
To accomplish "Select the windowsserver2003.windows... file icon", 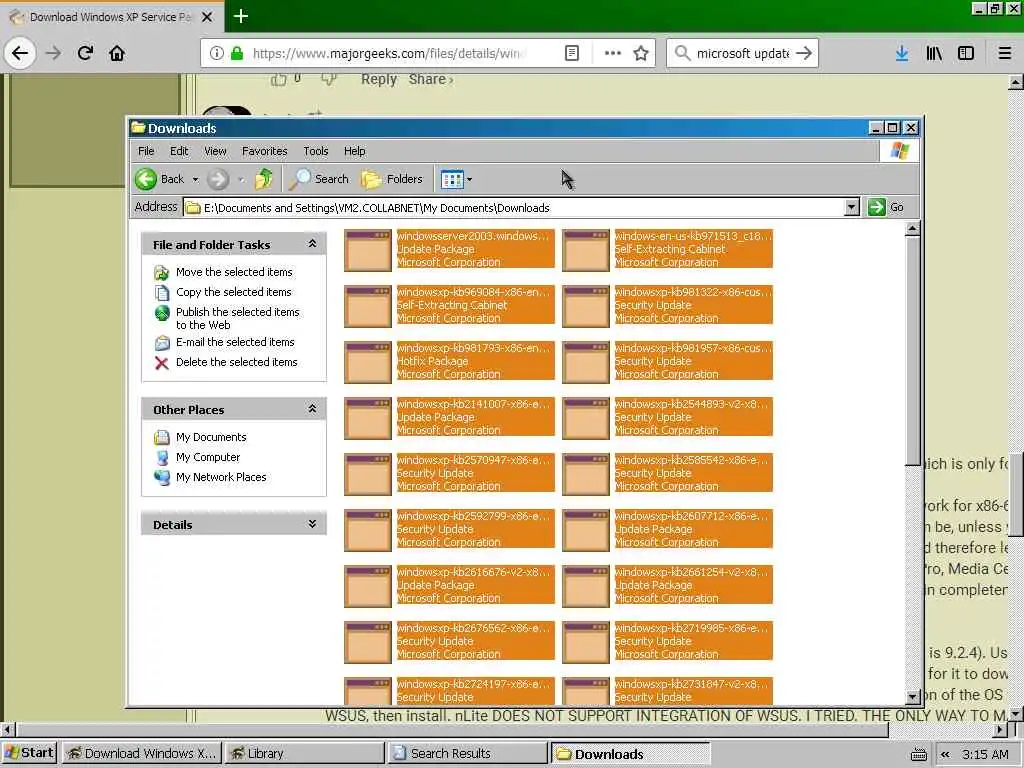I will [368, 250].
